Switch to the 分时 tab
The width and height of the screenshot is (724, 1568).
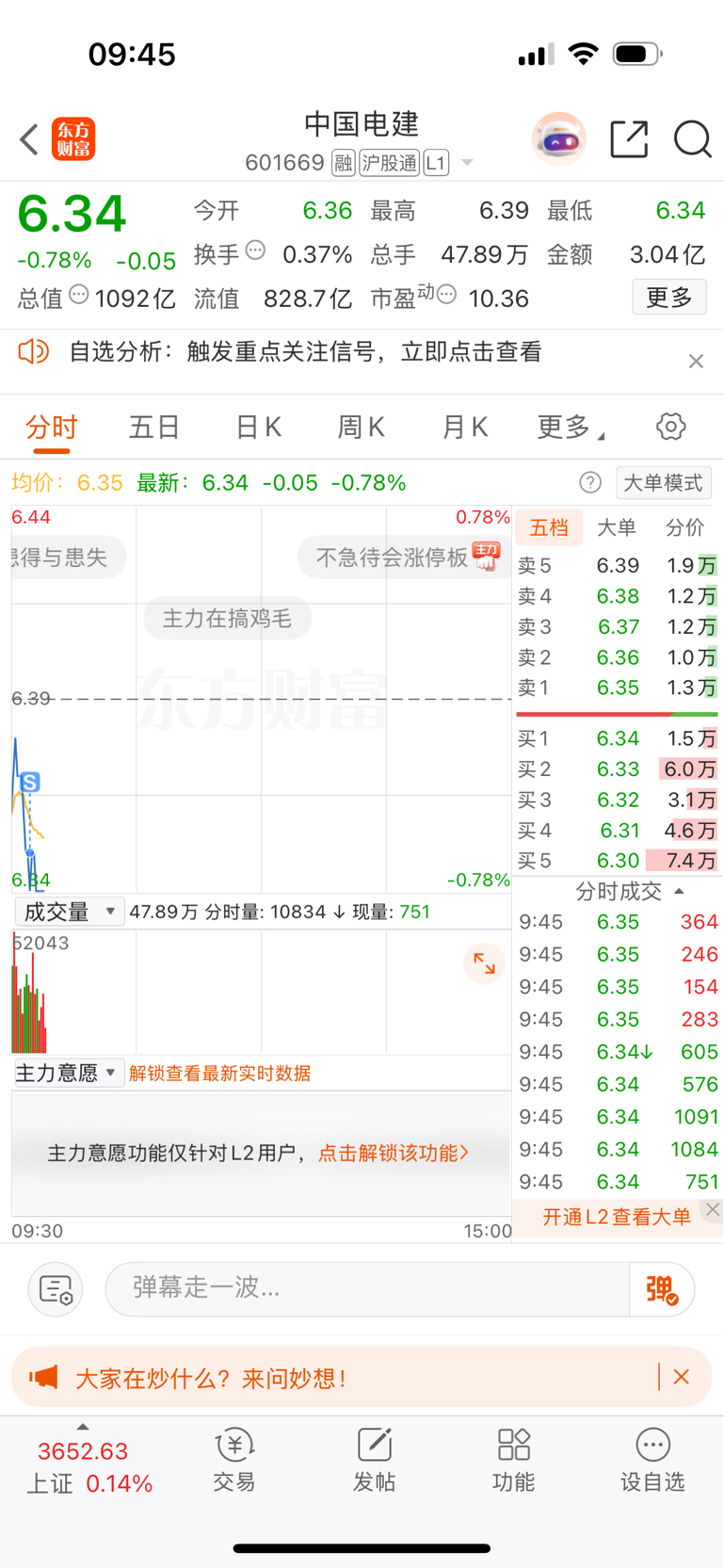[52, 428]
